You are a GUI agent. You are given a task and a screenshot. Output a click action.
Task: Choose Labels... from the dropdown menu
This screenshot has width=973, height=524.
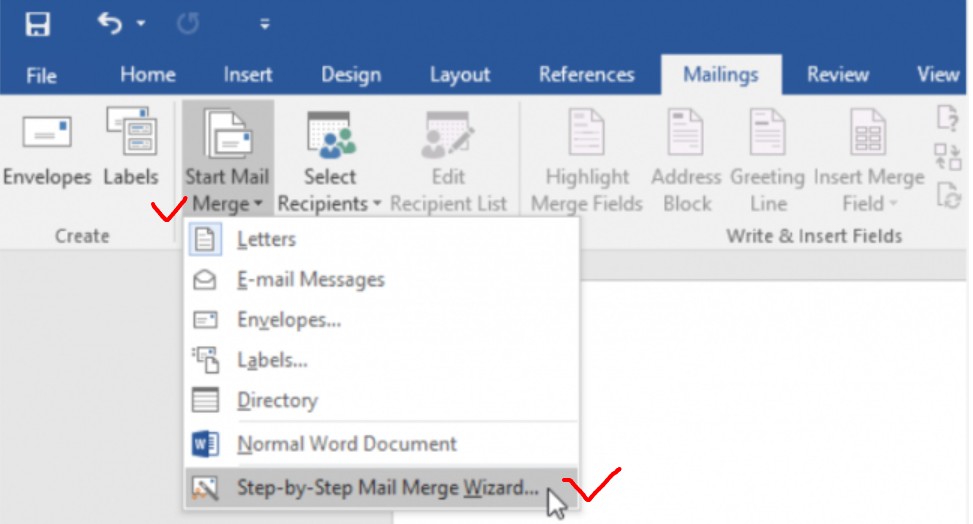click(381, 360)
